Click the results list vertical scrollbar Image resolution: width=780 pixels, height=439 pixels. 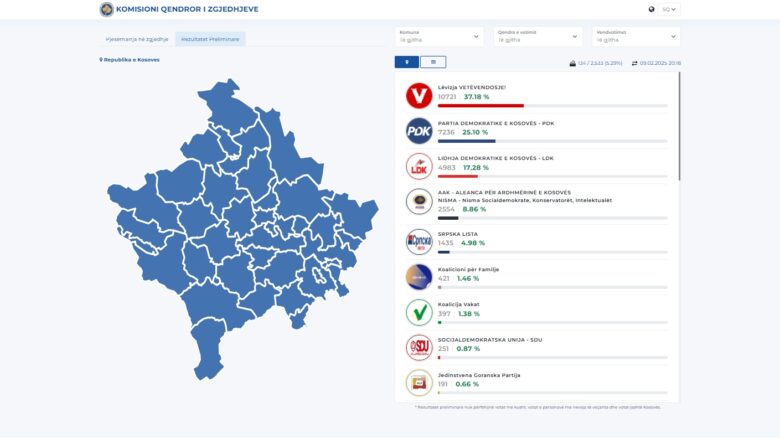(x=680, y=126)
